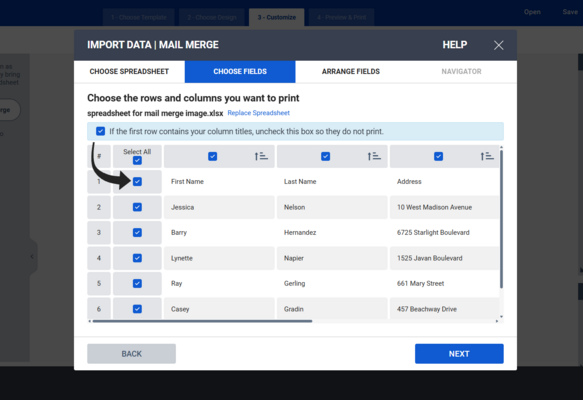583x400 pixels.
Task: Toggle the Address column checkbox
Action: 438,156
